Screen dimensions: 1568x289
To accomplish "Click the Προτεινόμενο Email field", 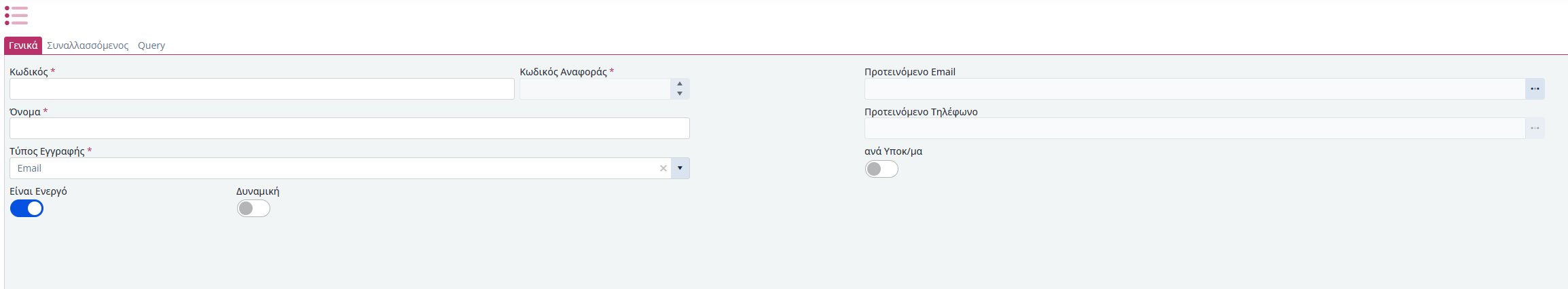I will coord(1195,89).
